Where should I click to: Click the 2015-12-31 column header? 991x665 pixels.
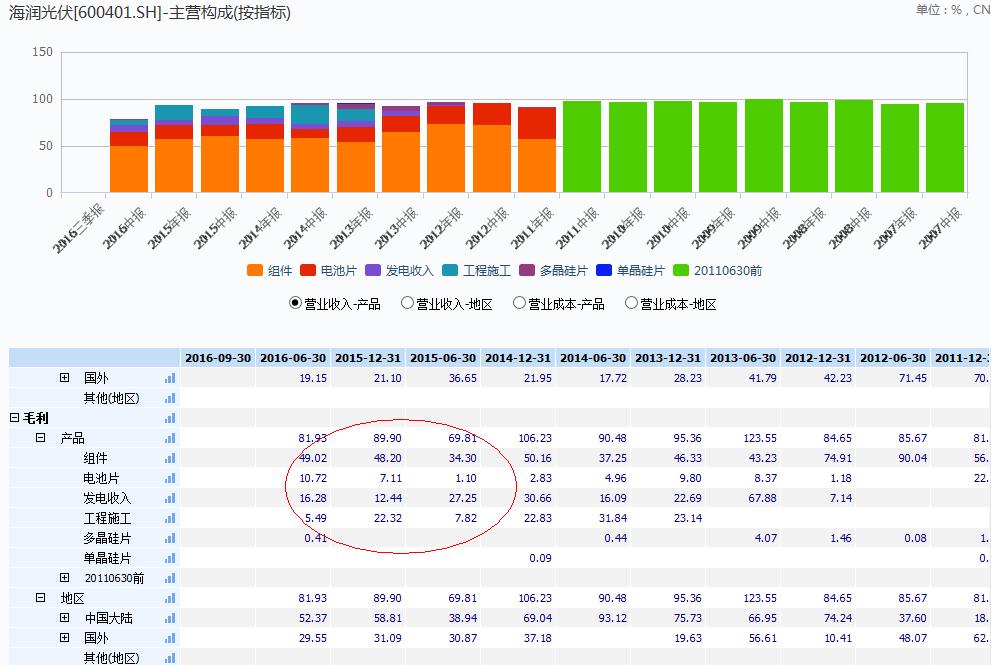click(x=368, y=358)
